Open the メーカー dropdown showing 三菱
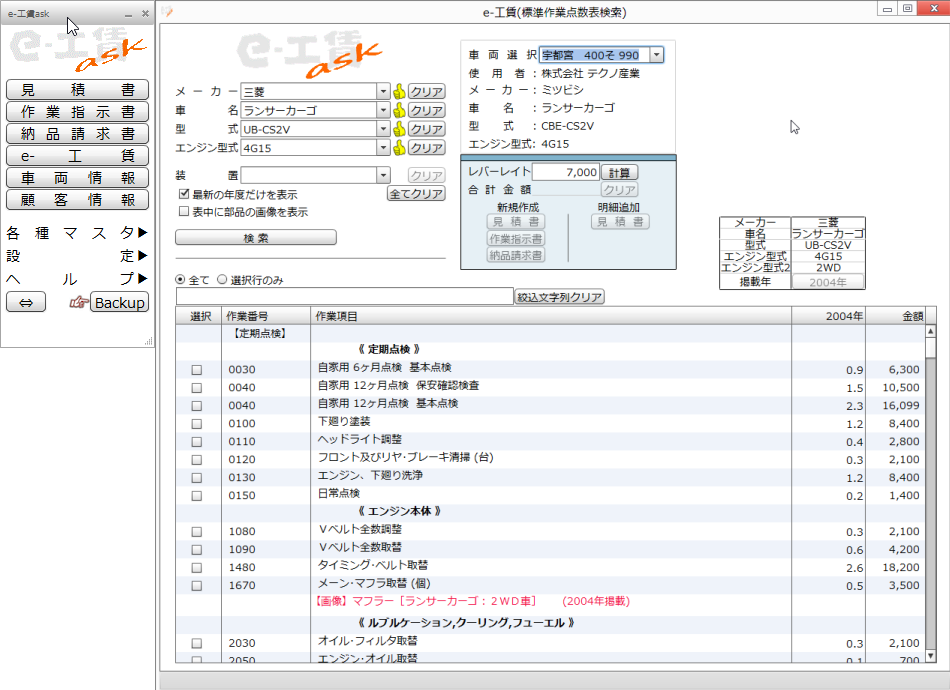The width and height of the screenshot is (950, 690). point(383,91)
